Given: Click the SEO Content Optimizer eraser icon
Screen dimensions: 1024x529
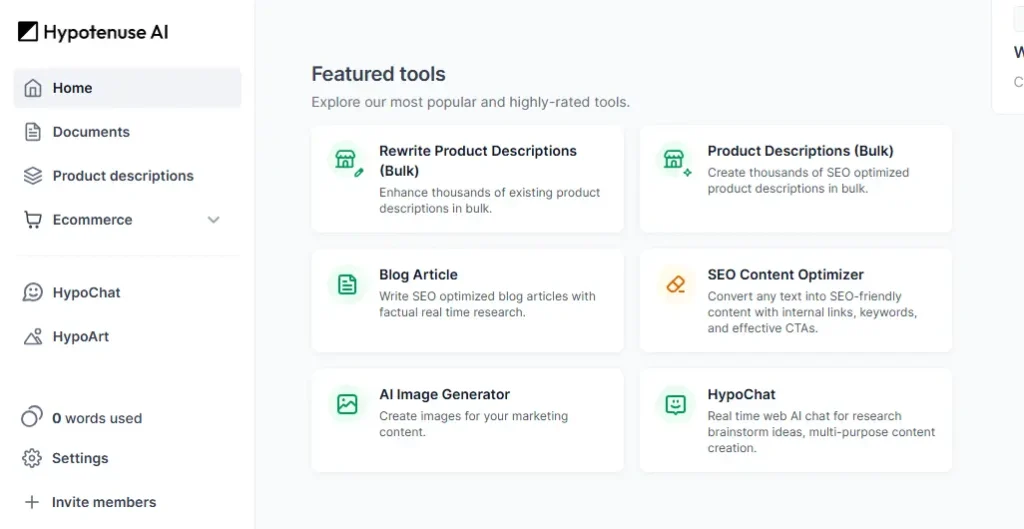Looking at the screenshot, I should pos(675,285).
